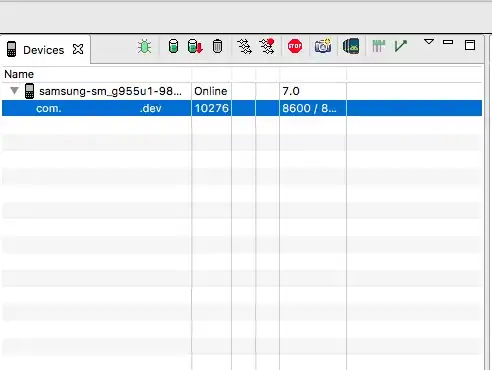Click the Online status cell
The width and height of the screenshot is (492, 370).
[x=211, y=91]
